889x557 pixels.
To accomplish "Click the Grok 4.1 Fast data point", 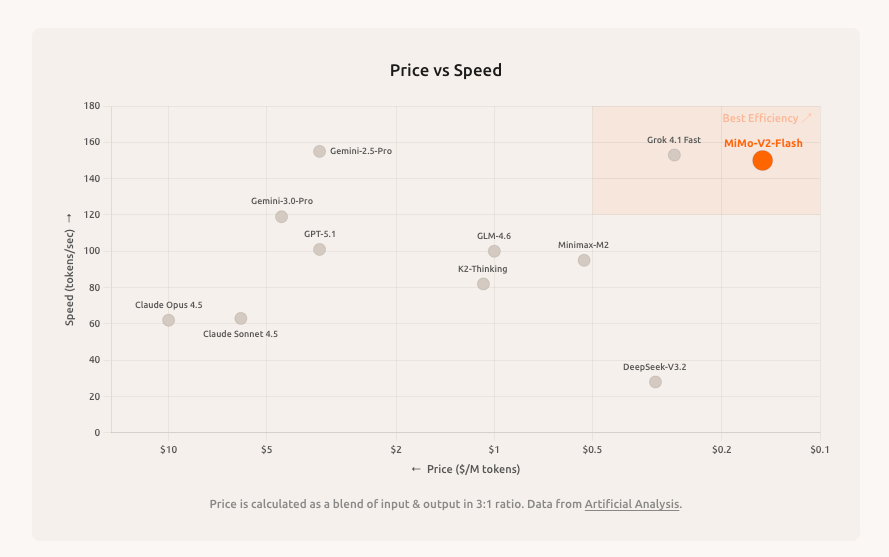I will pyautogui.click(x=674, y=155).
